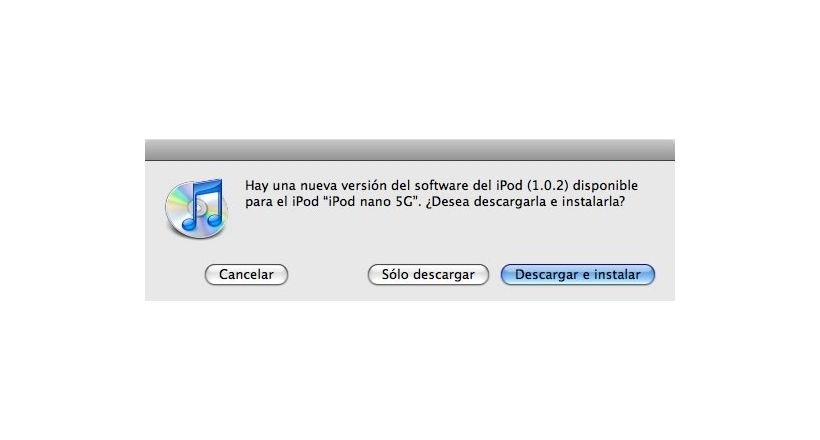Select the blue default button
820x440 pixels.
pos(578,275)
